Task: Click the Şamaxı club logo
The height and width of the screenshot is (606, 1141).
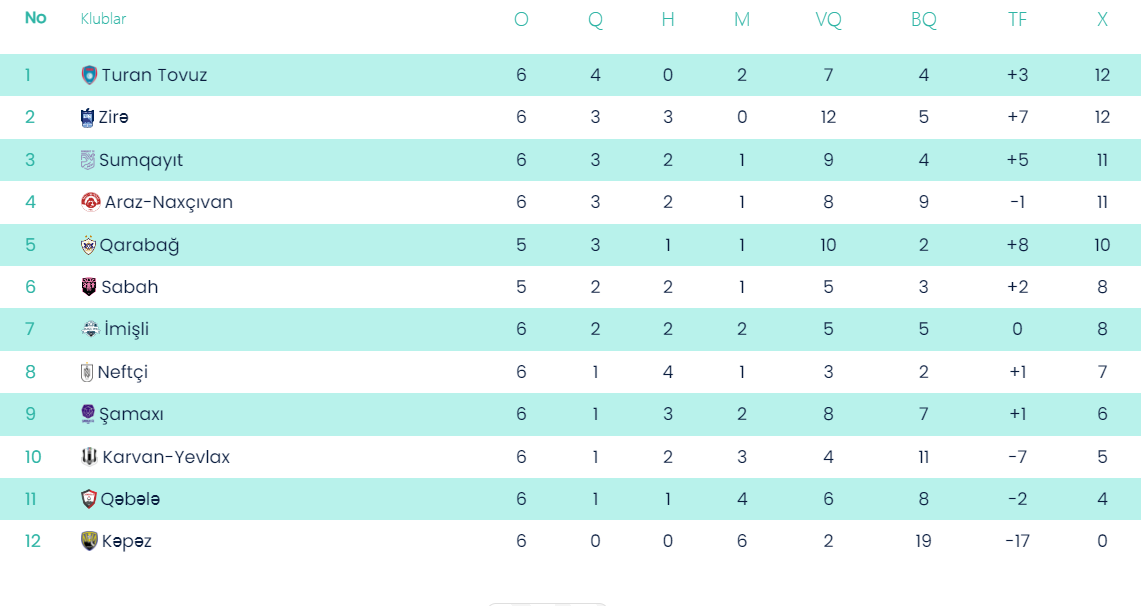Action: pos(88,414)
